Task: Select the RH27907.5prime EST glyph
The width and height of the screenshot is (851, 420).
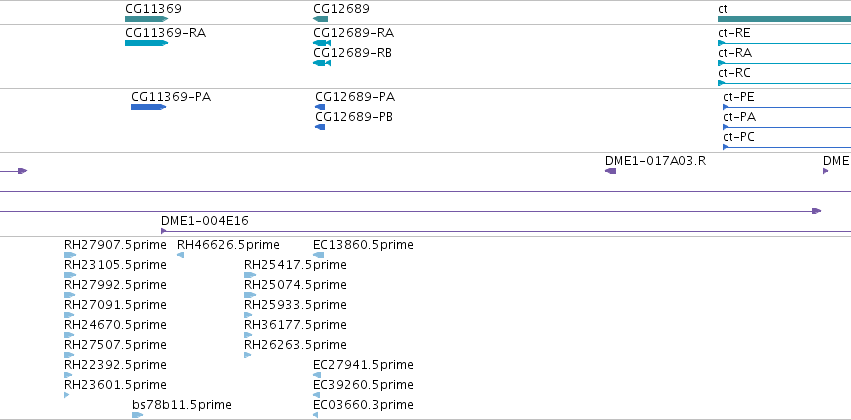Action: [70, 255]
